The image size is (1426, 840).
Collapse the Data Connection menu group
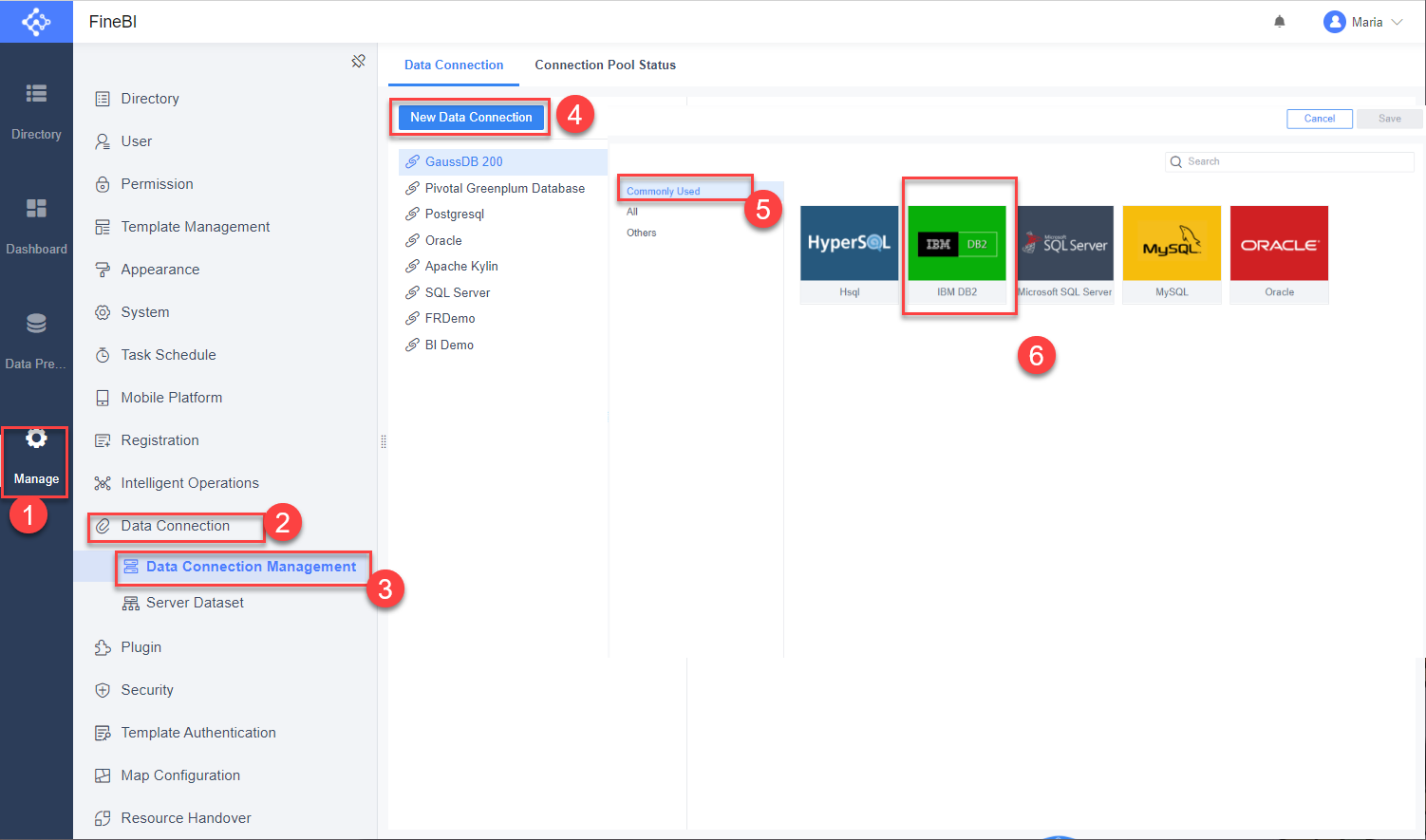coord(176,526)
